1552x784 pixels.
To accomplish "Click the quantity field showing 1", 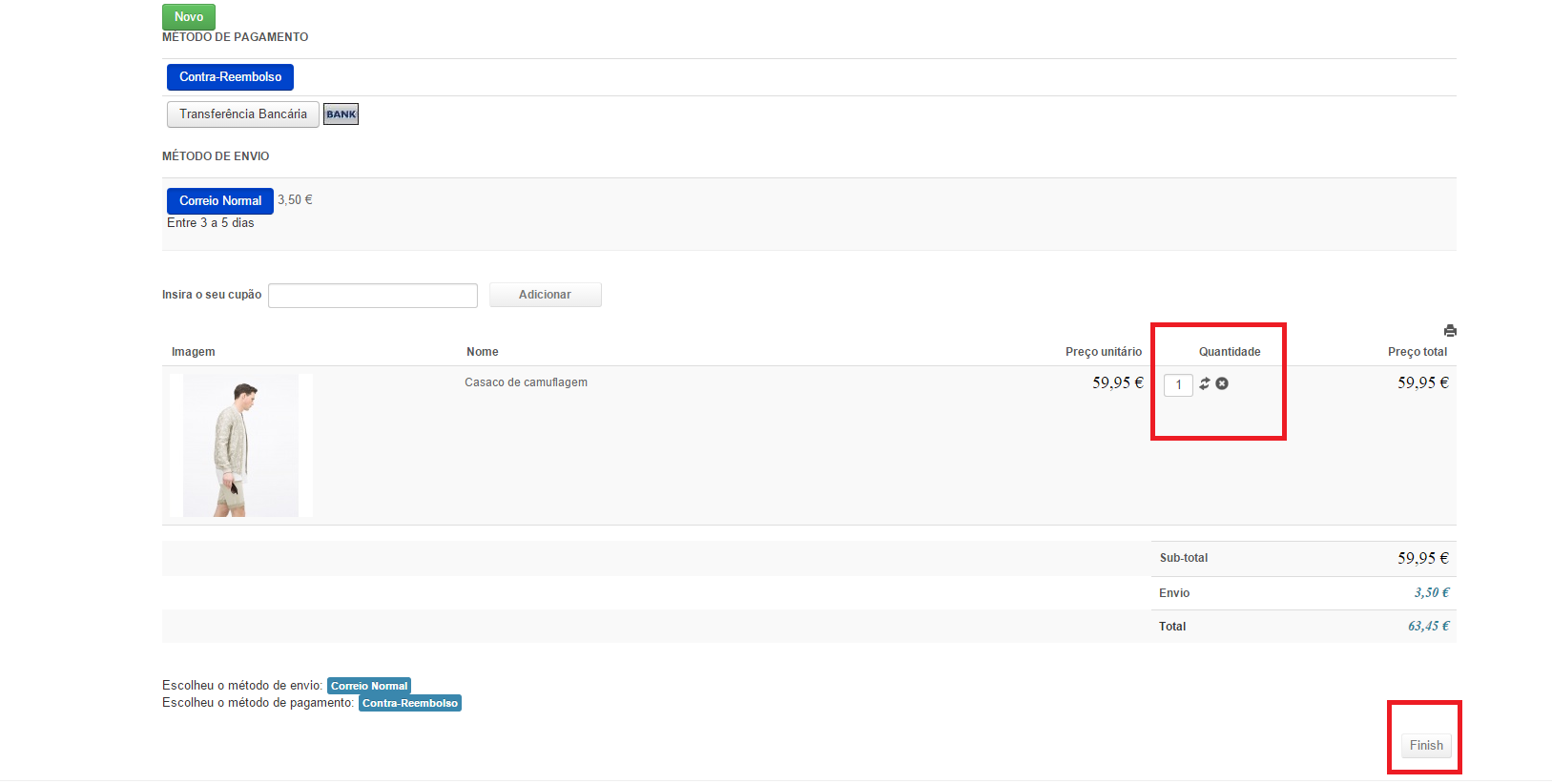I will tap(1178, 384).
